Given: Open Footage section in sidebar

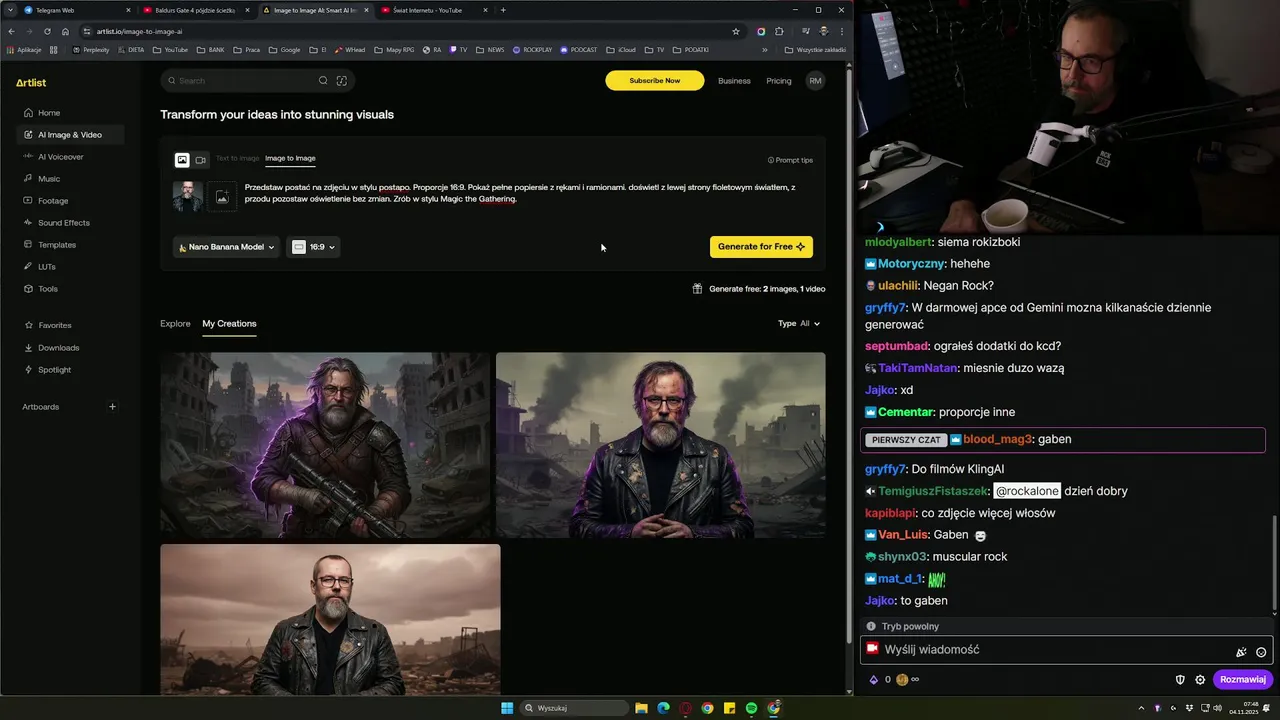Looking at the screenshot, I should (x=46, y=201).
